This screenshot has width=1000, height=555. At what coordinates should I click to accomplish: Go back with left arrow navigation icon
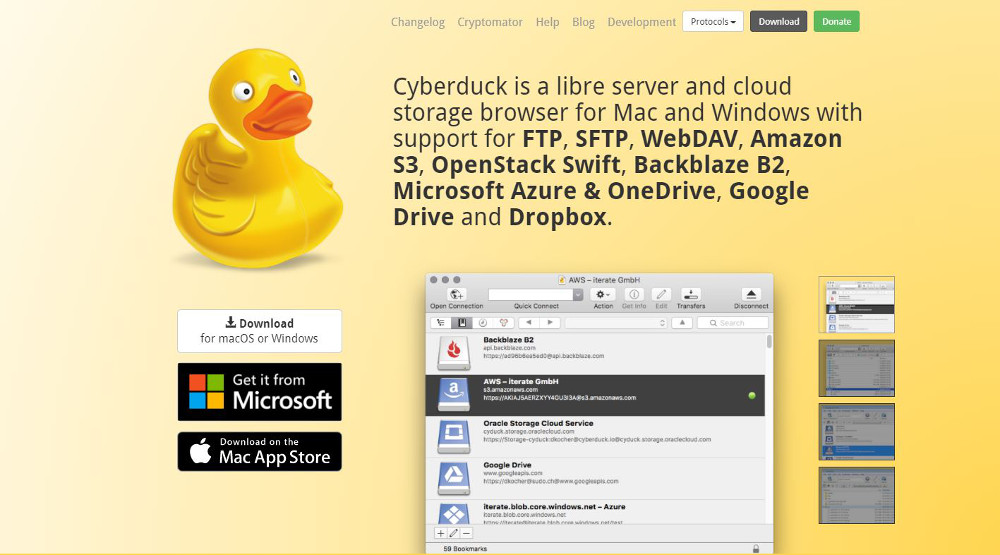529,323
